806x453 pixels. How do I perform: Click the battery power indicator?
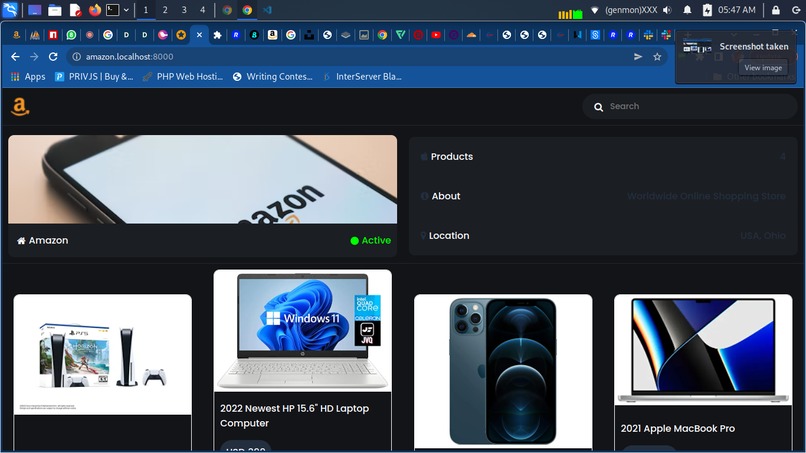[x=707, y=10]
